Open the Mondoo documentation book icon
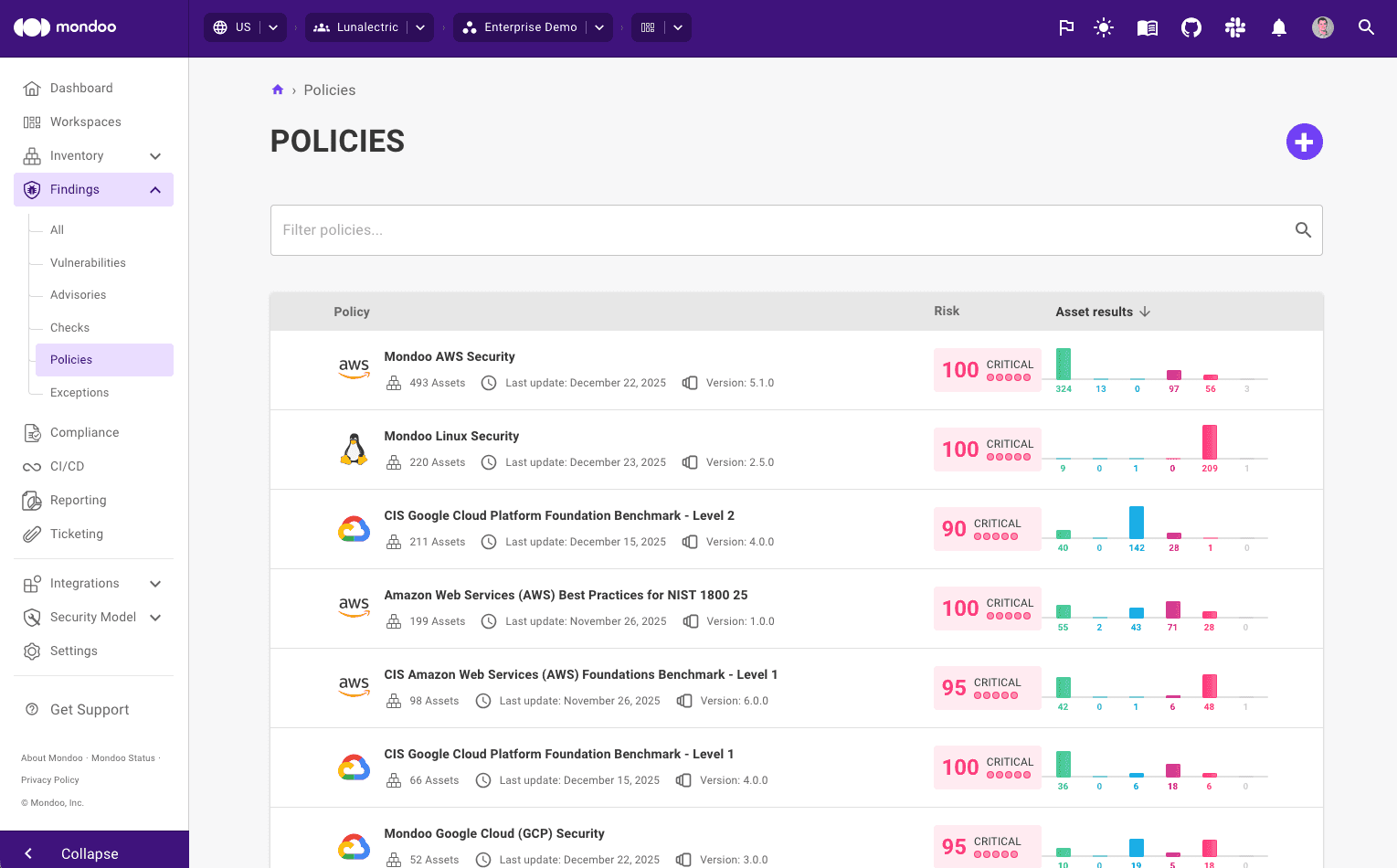Screen dimensions: 1397x868 click(x=1147, y=27)
